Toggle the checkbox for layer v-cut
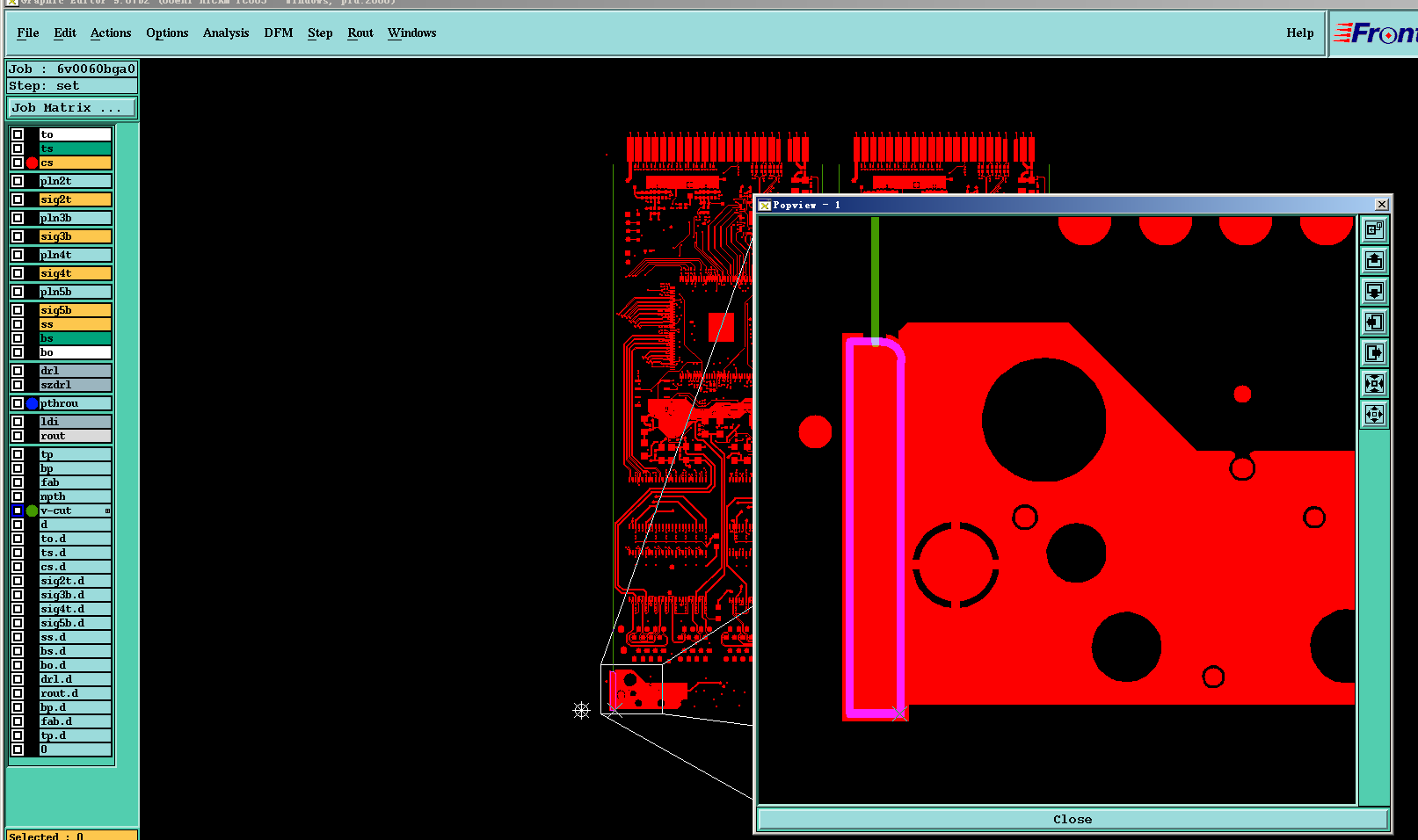 pos(18,511)
